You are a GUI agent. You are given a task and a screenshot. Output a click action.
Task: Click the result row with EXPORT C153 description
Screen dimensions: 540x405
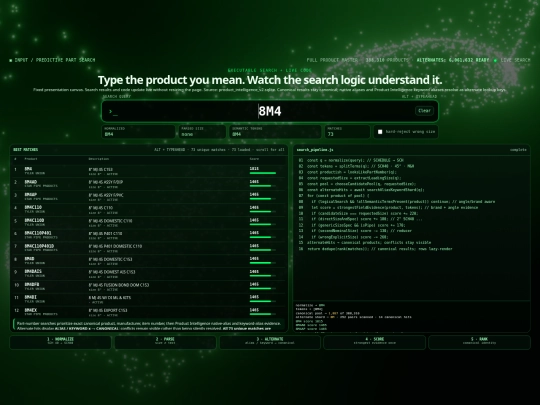(x=149, y=312)
